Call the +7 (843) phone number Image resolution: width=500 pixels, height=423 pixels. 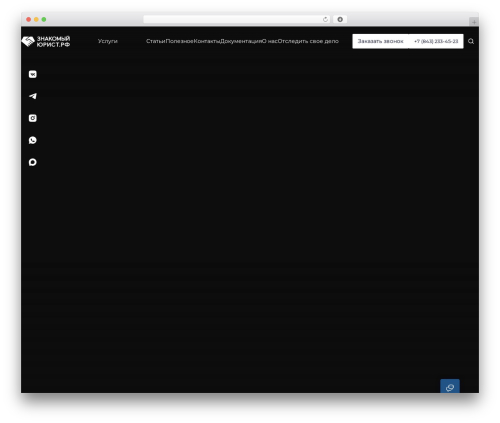click(x=436, y=41)
